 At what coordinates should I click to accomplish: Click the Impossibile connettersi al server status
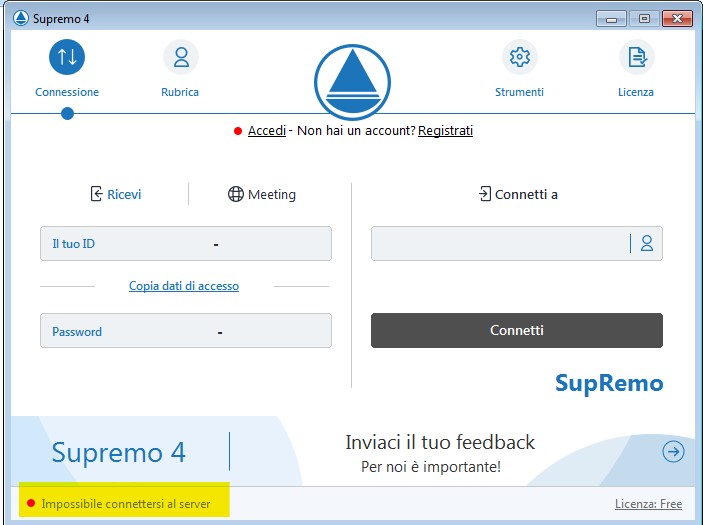(119, 504)
